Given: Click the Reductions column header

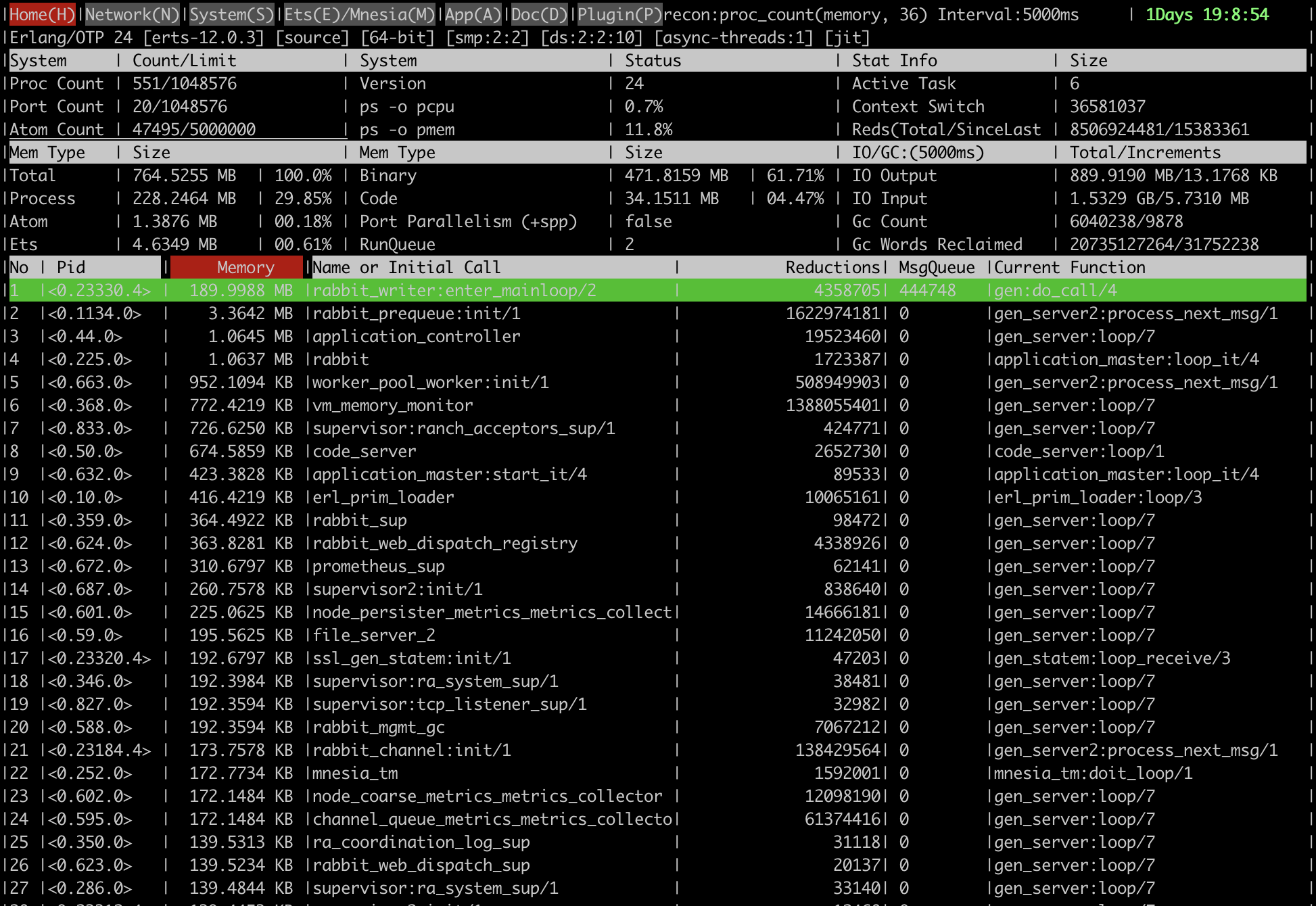Looking at the screenshot, I should pyautogui.click(x=832, y=267).
